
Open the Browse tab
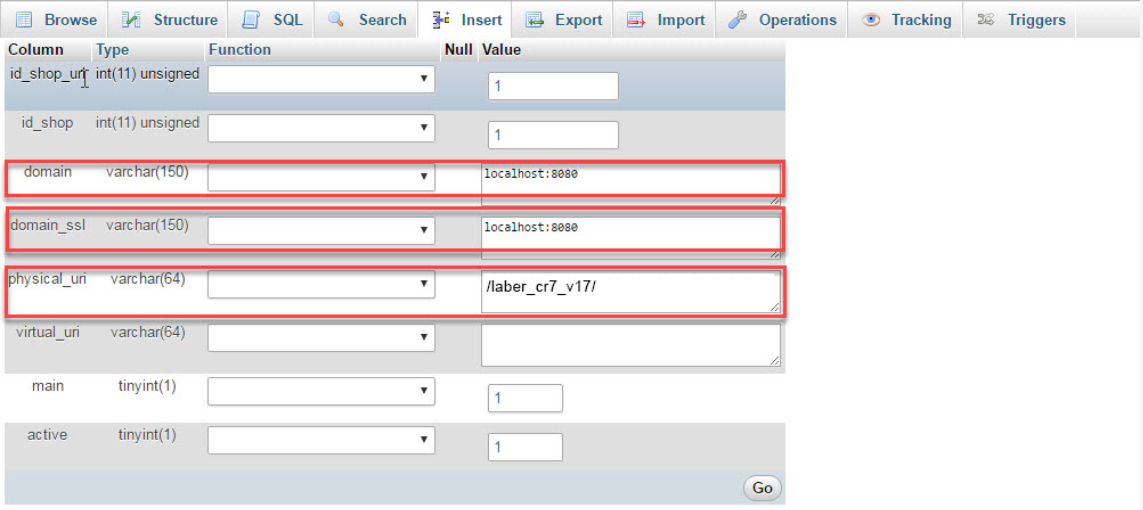point(54,20)
